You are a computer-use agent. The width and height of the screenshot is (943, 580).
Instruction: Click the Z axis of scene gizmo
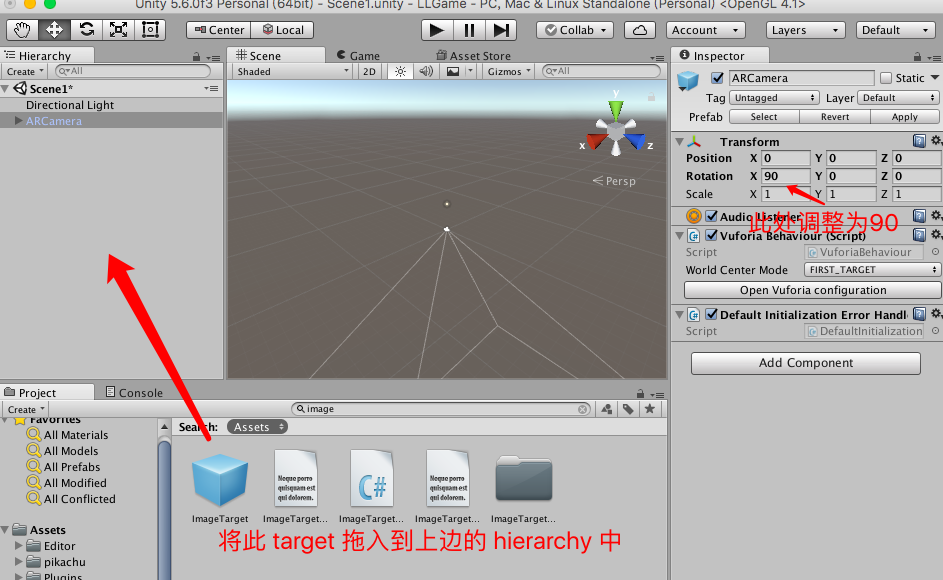(x=634, y=142)
